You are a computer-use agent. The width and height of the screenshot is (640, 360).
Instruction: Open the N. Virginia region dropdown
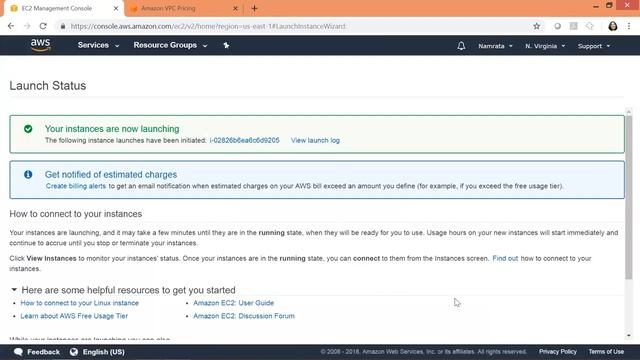(x=545, y=46)
